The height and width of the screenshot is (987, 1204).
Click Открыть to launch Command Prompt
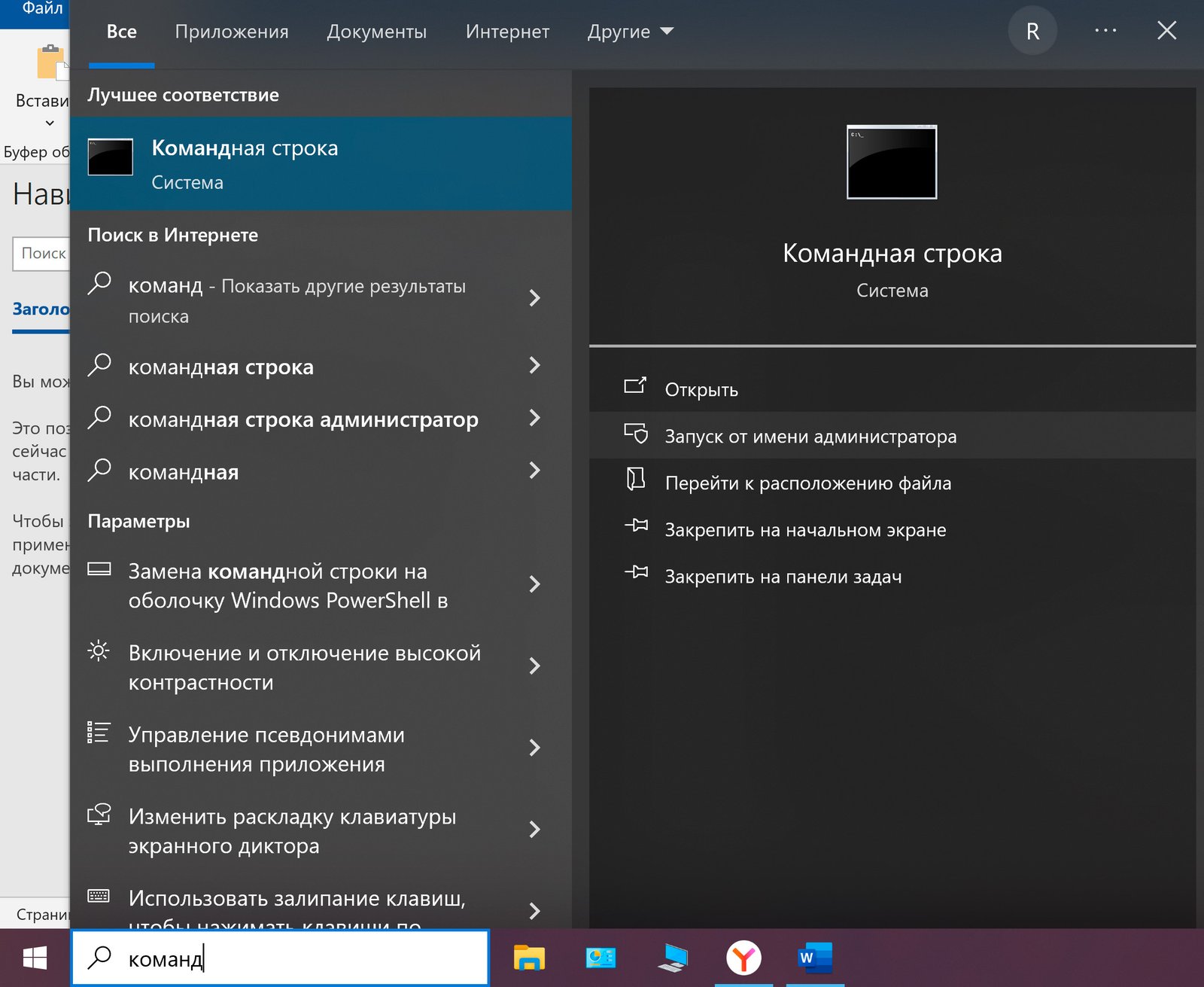pos(701,388)
